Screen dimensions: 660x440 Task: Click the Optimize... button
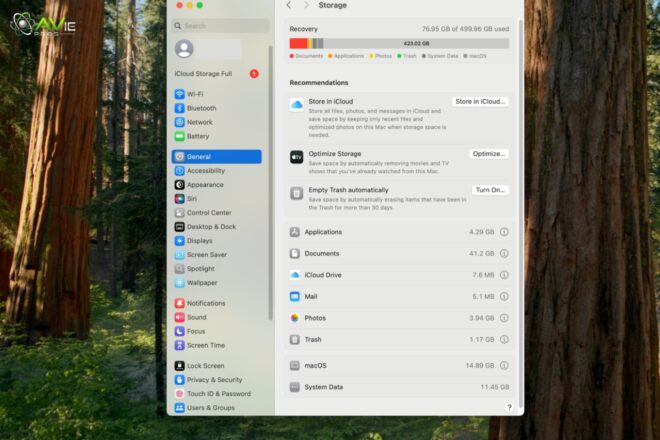(489, 154)
